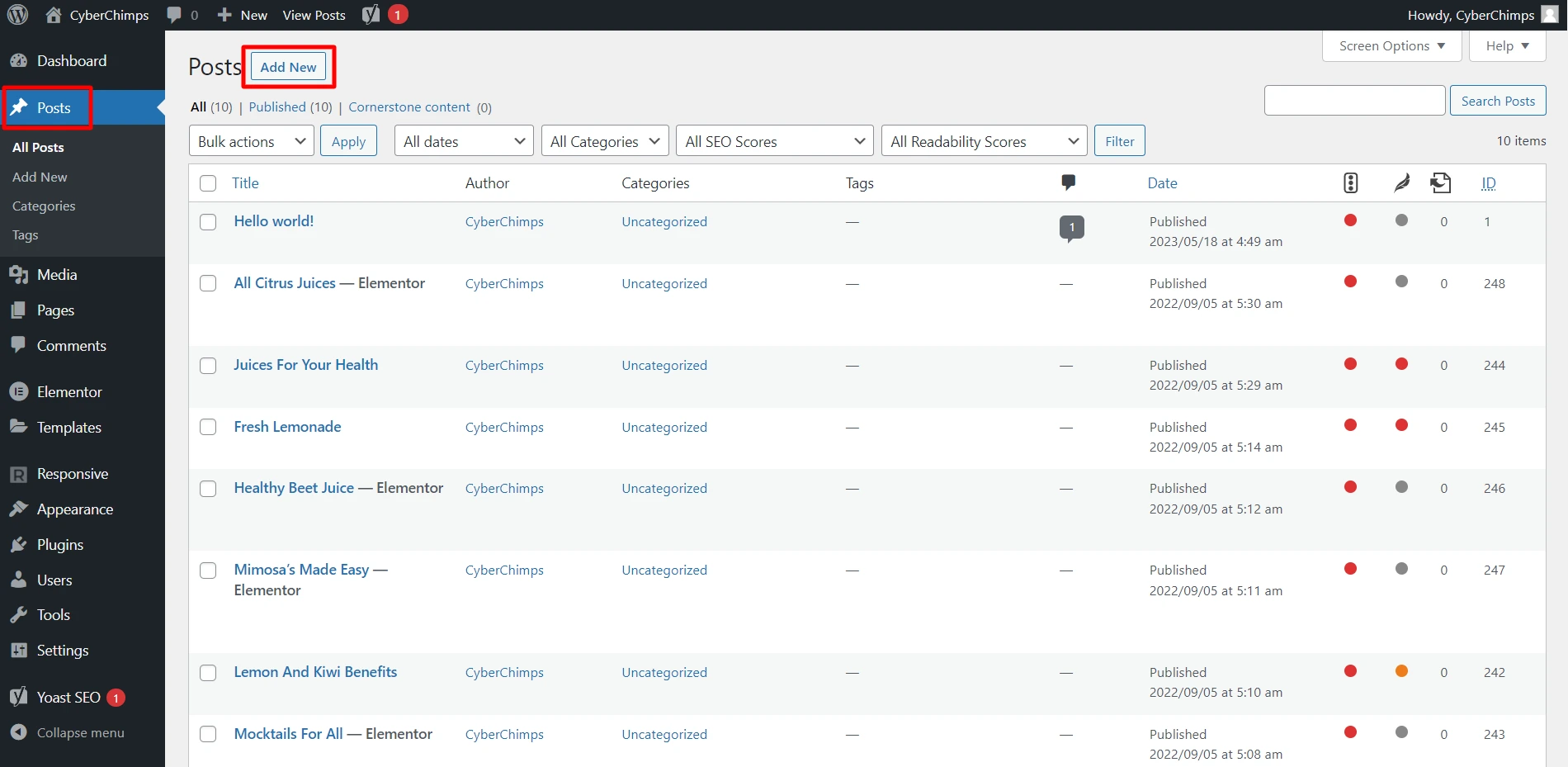Open the Plugins plug icon
The image size is (1568, 767).
pyautogui.click(x=19, y=545)
